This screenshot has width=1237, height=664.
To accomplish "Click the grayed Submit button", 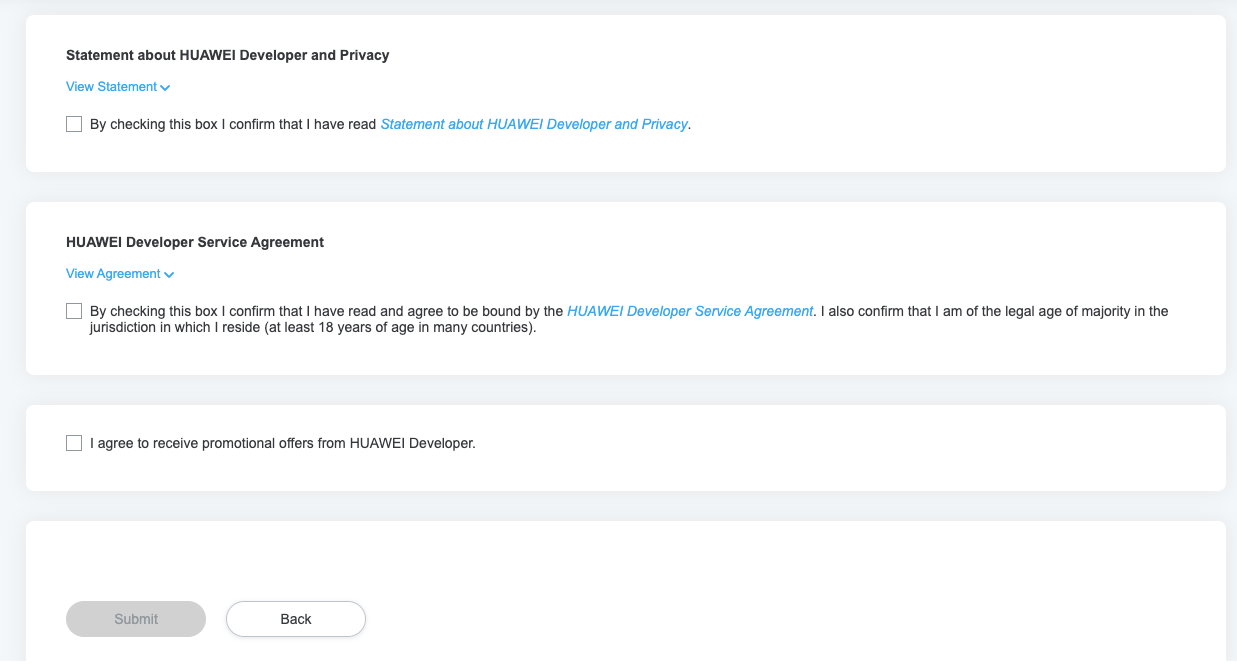I will coord(136,619).
